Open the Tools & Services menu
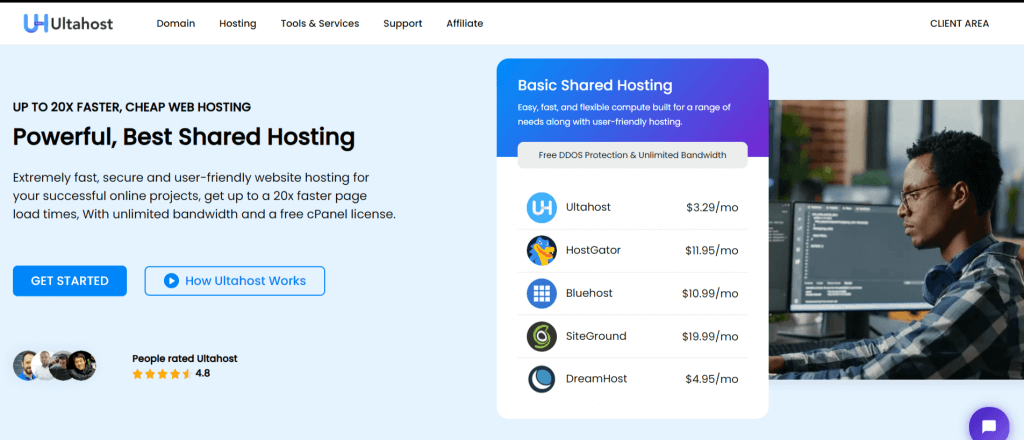The height and width of the screenshot is (440, 1024). click(320, 24)
